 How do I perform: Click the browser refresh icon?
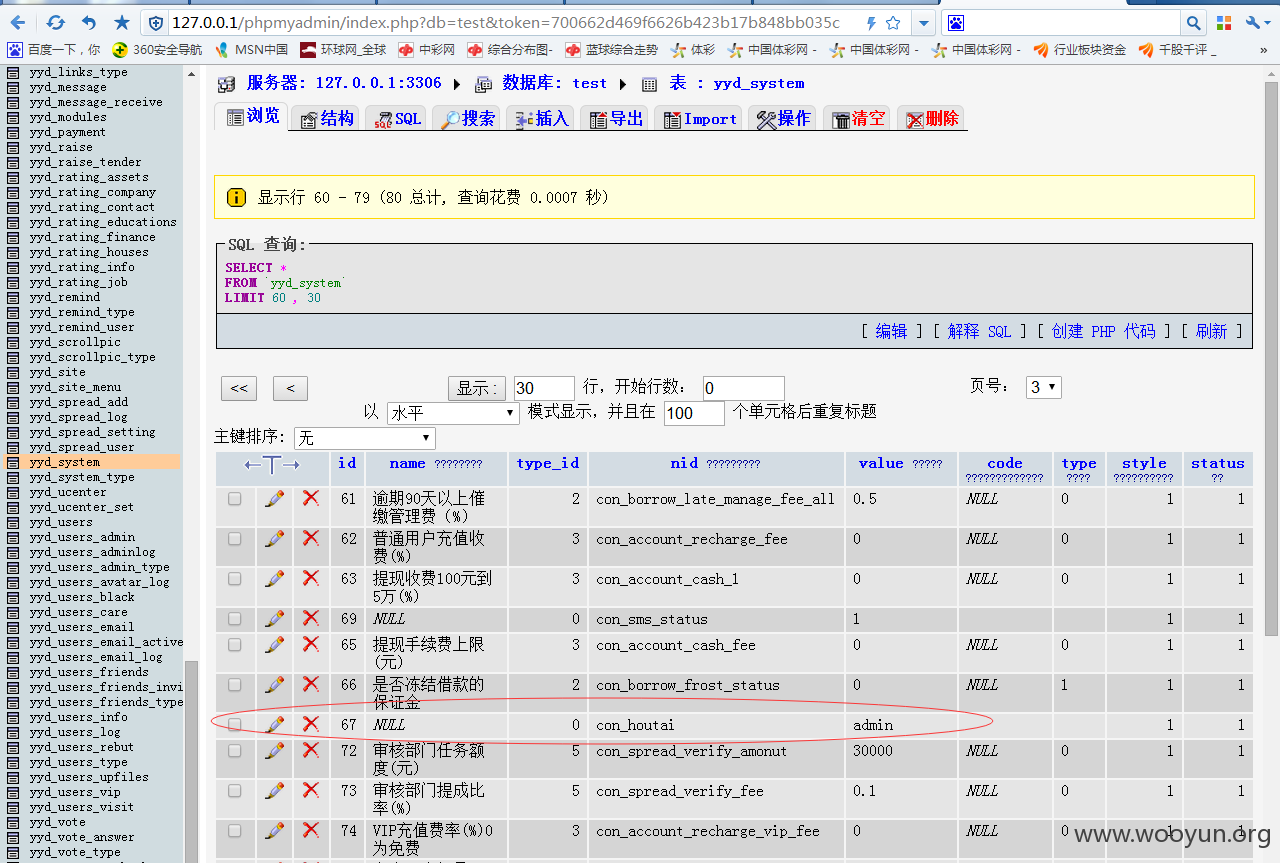56,22
